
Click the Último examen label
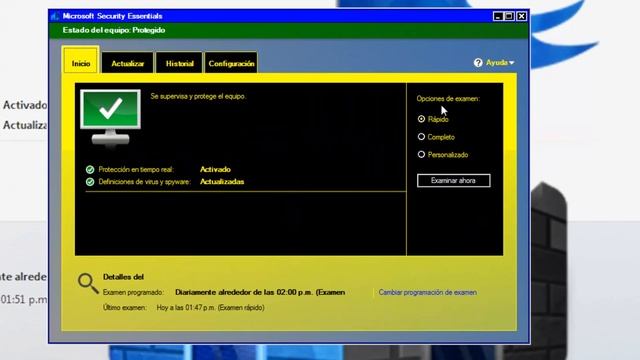[x=124, y=307]
